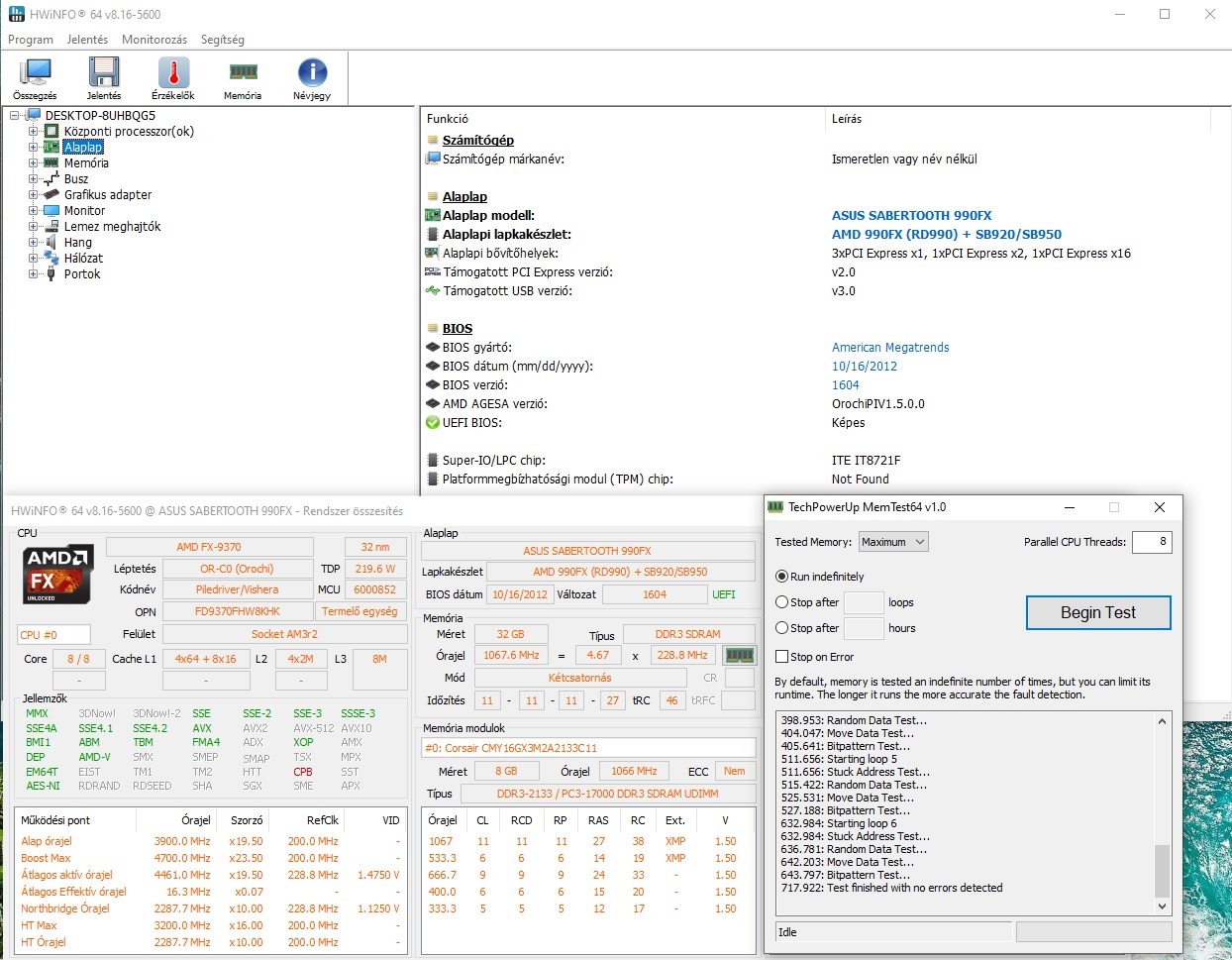This screenshot has height=960, width=1232.
Task: Open the ASUS SABERTOOTH 990FX model link
Action: (x=911, y=215)
